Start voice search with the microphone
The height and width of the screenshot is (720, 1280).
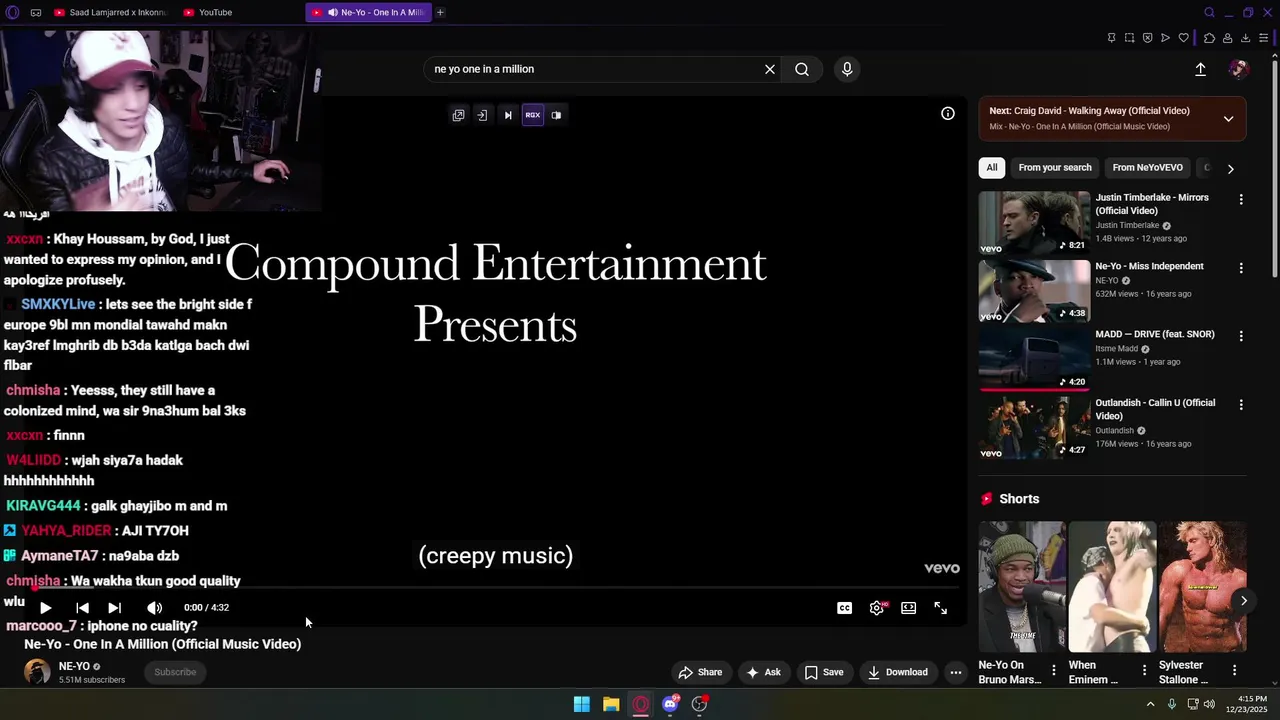(x=846, y=69)
